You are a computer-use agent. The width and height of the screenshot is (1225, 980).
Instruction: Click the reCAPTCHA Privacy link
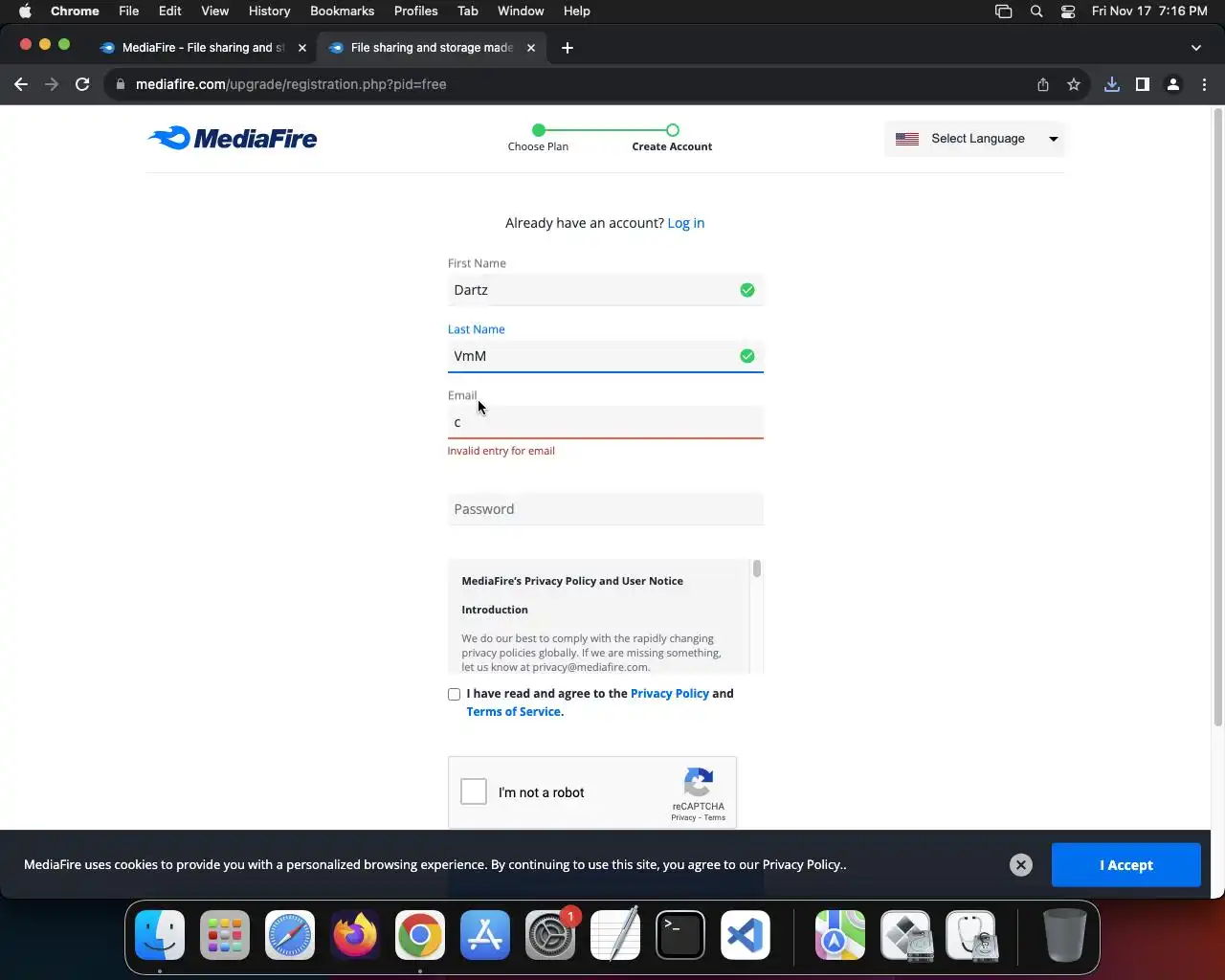682,817
